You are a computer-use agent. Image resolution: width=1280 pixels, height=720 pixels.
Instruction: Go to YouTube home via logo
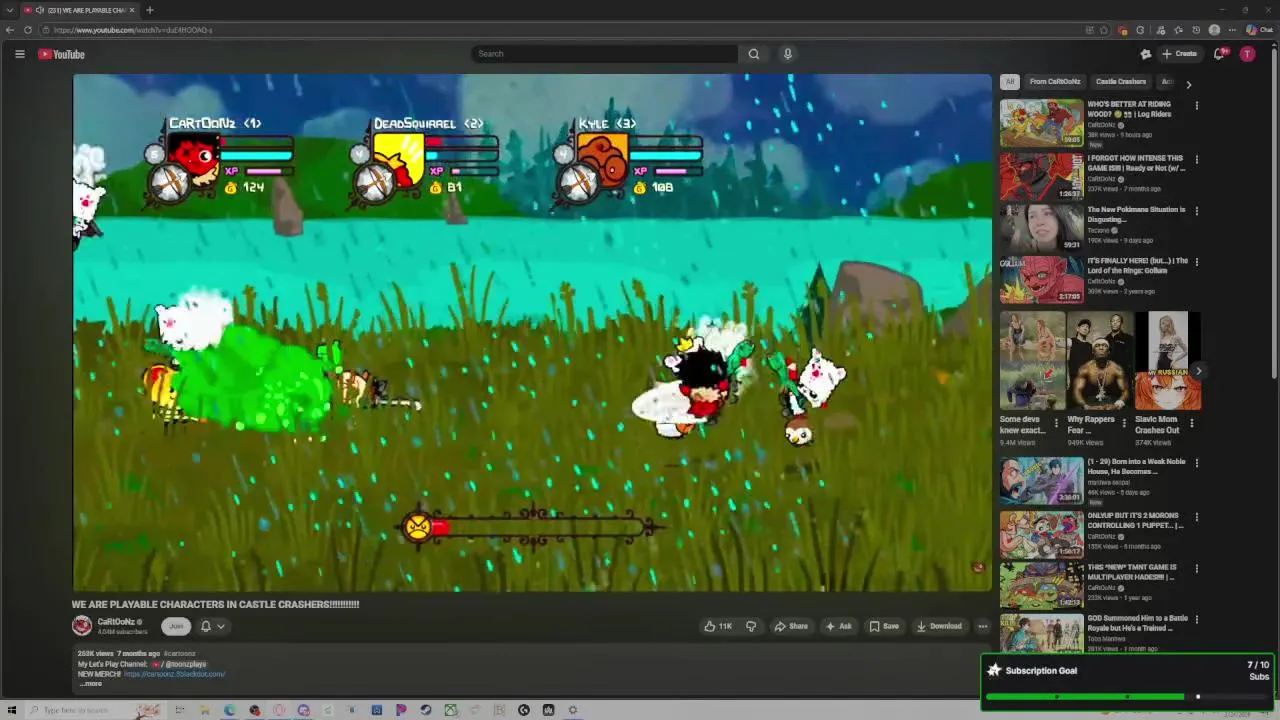[x=62, y=54]
